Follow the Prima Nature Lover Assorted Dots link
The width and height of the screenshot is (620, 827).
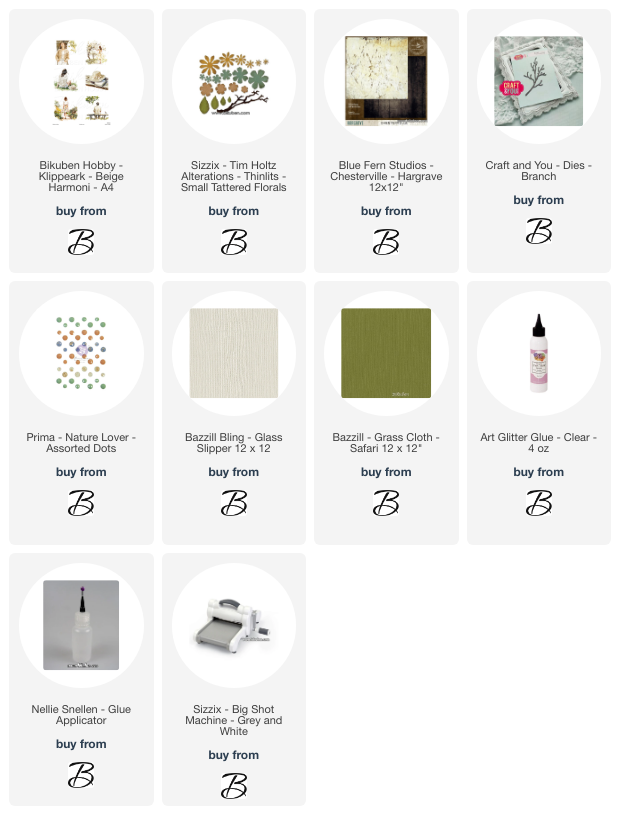pyautogui.click(x=81, y=443)
